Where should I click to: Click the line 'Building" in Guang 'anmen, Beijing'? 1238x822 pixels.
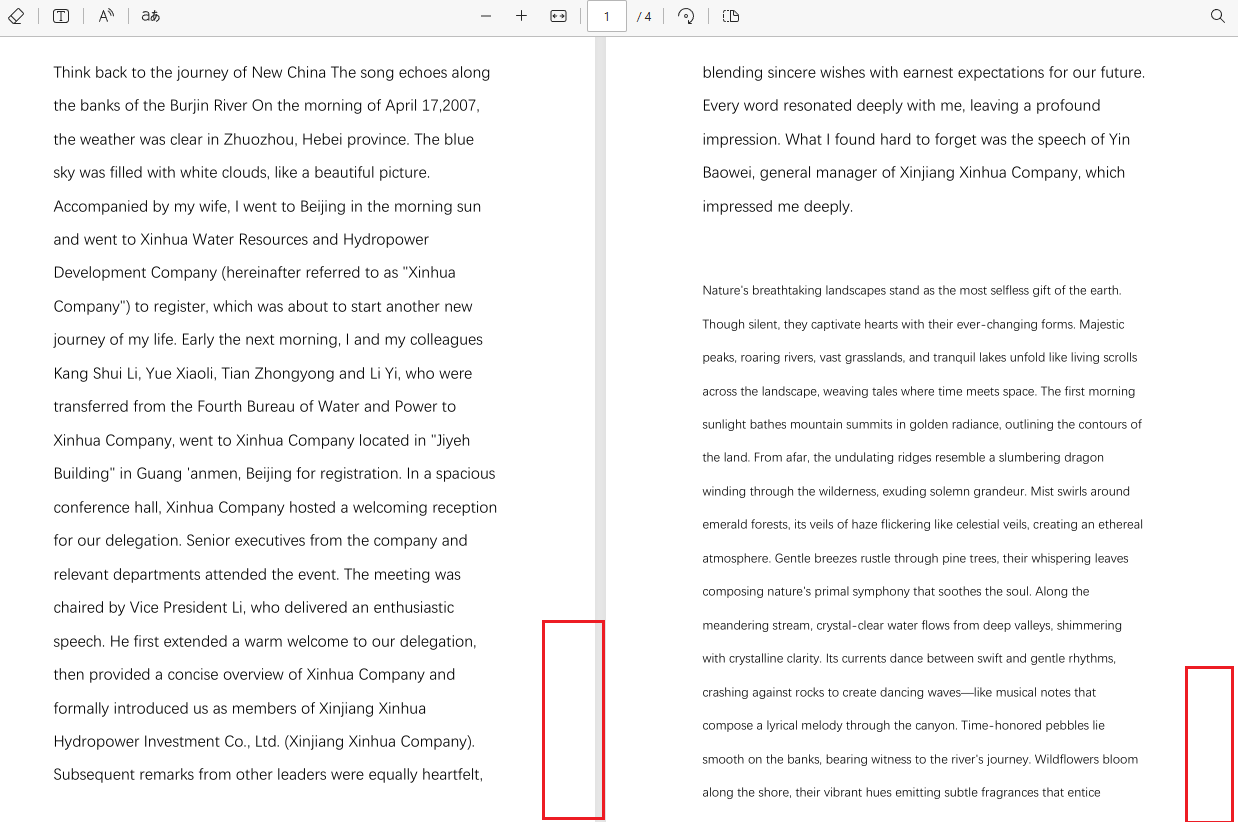pyautogui.click(x=275, y=473)
